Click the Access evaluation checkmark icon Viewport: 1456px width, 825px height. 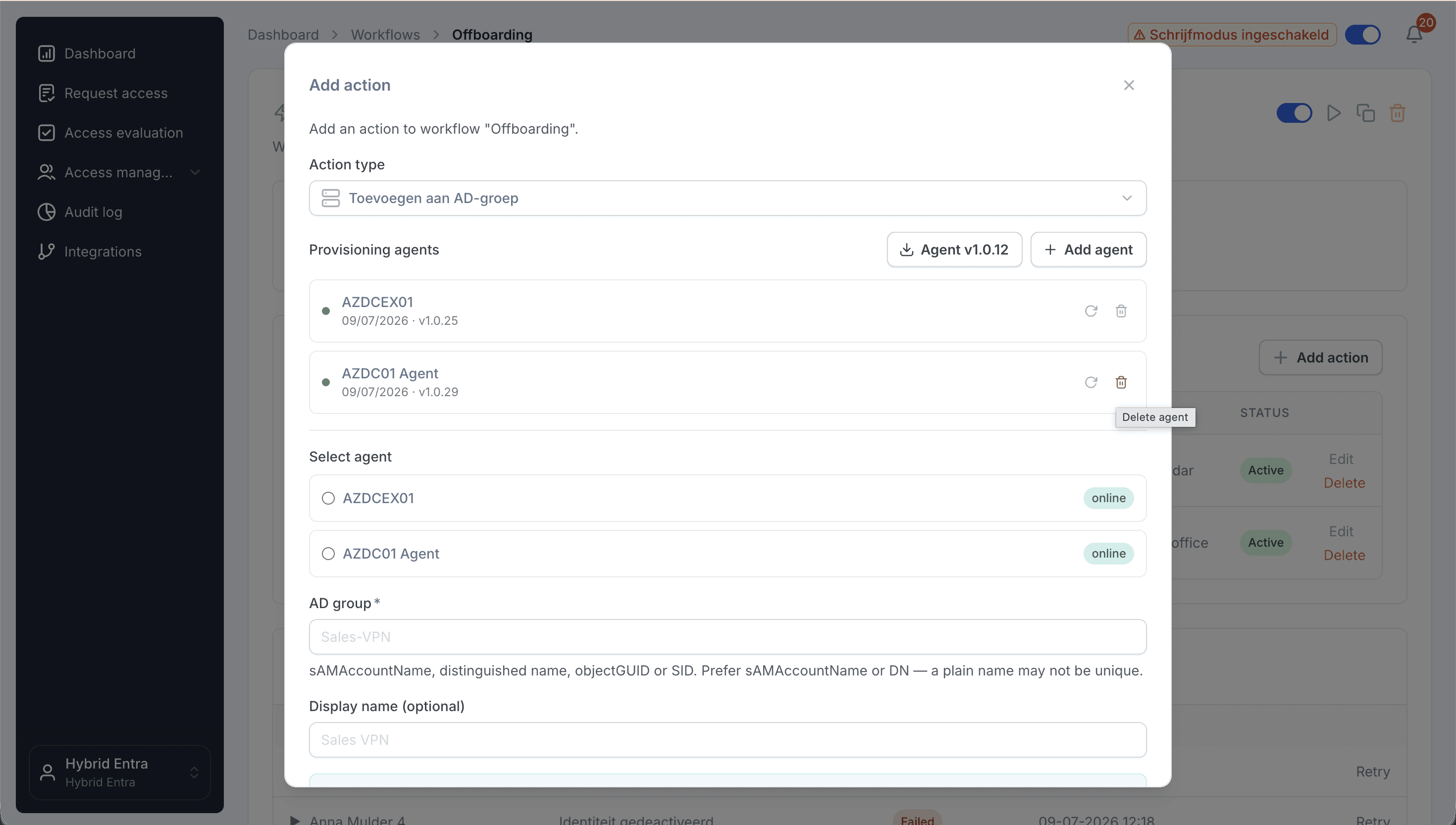47,133
